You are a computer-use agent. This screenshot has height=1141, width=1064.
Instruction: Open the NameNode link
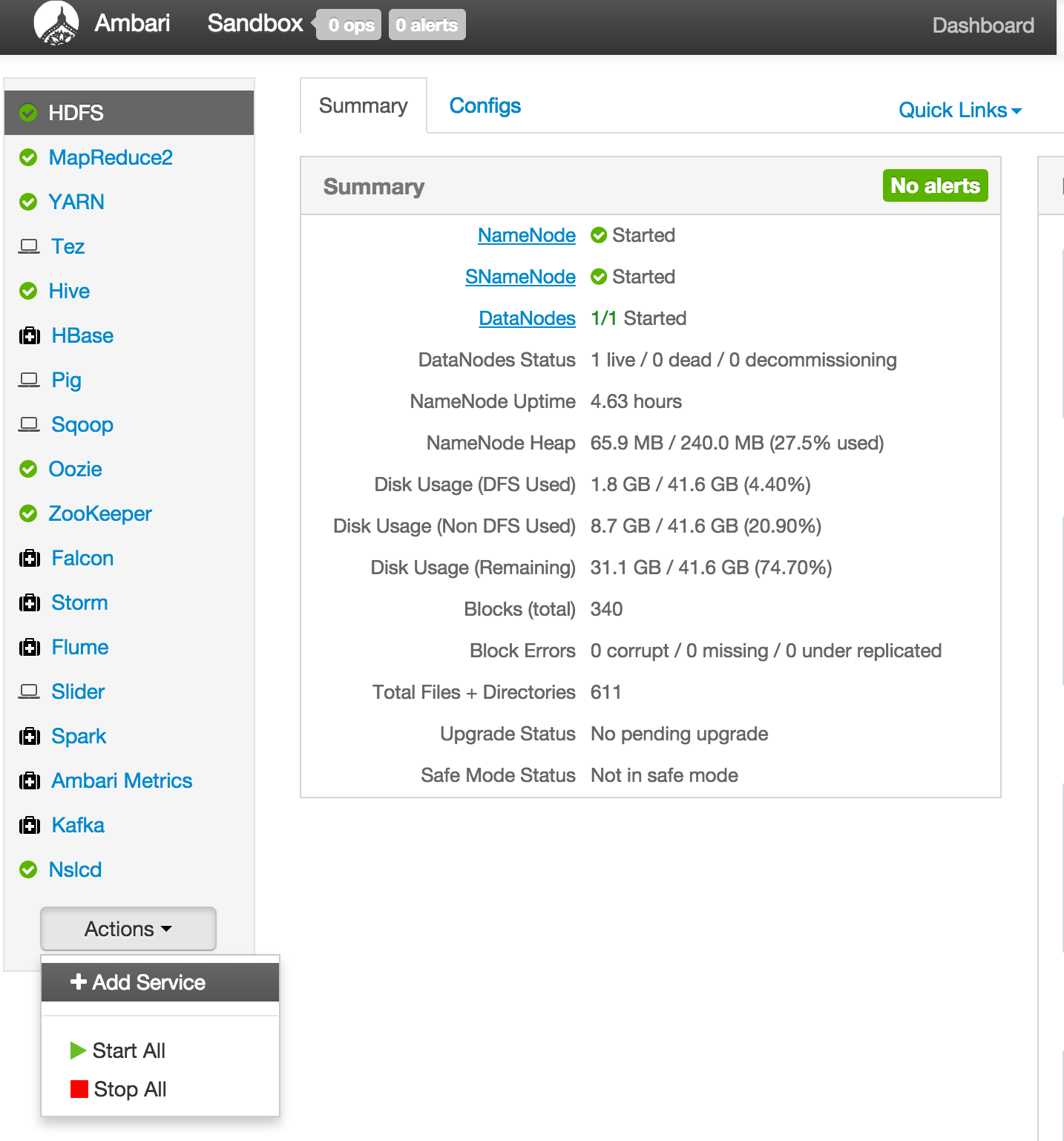[527, 235]
